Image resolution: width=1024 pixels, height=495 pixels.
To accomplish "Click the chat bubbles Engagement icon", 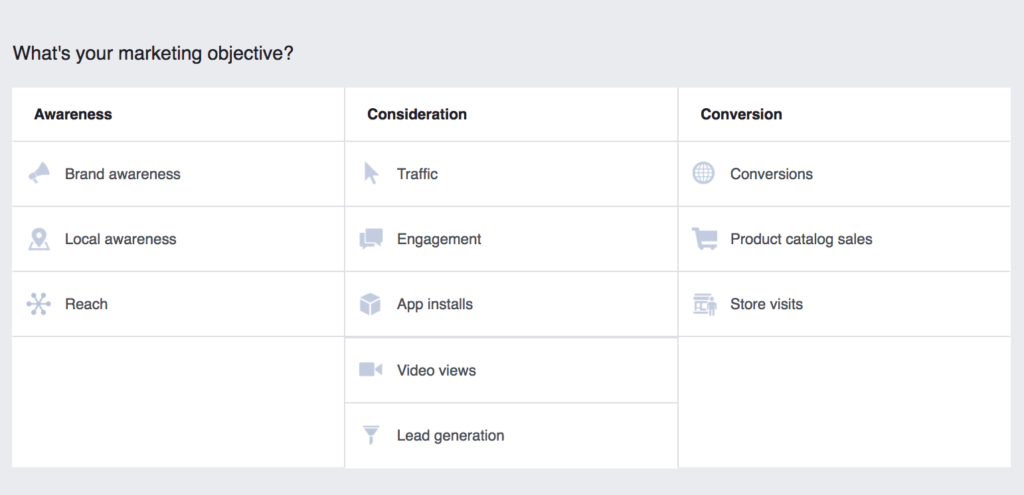I will pyautogui.click(x=371, y=239).
